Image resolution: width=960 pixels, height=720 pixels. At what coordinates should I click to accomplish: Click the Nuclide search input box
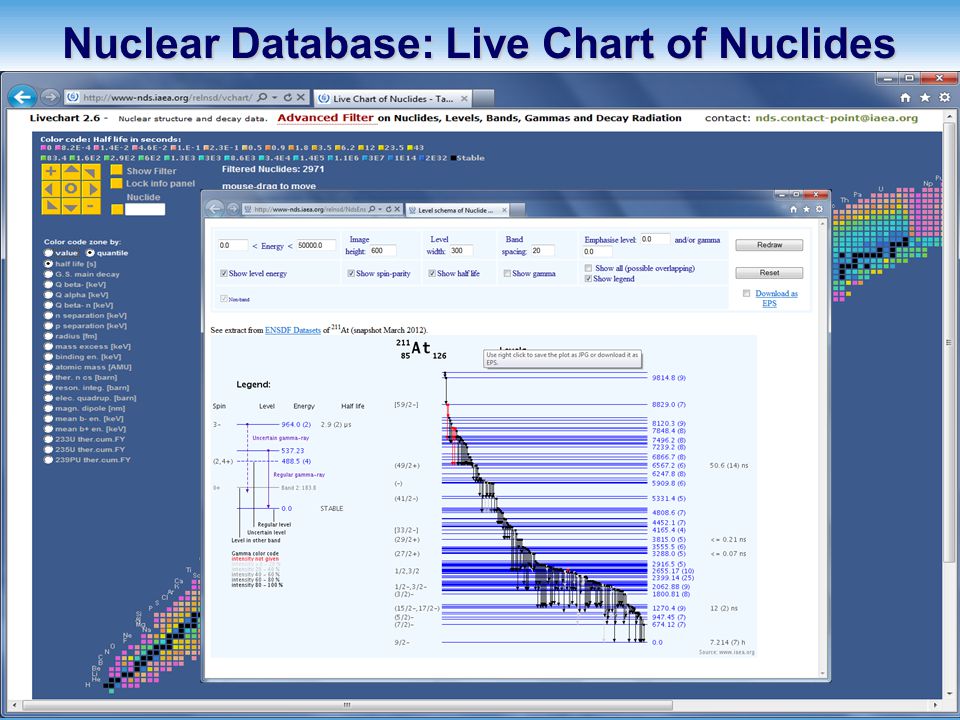point(144,209)
